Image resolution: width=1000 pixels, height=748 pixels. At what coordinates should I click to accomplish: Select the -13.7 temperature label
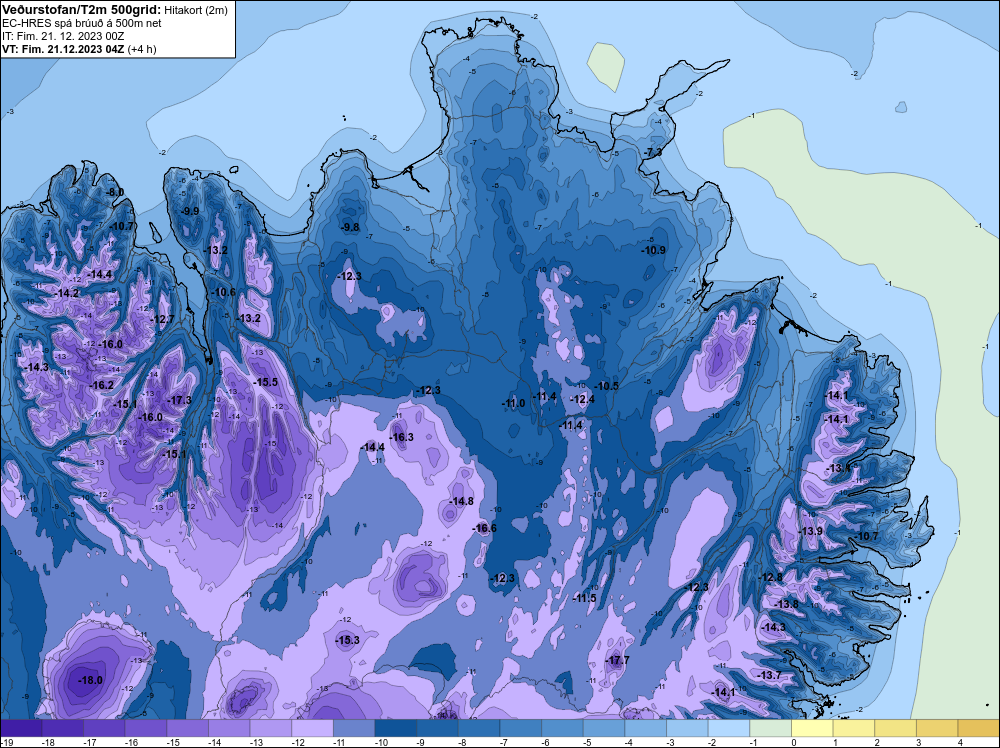(x=769, y=675)
